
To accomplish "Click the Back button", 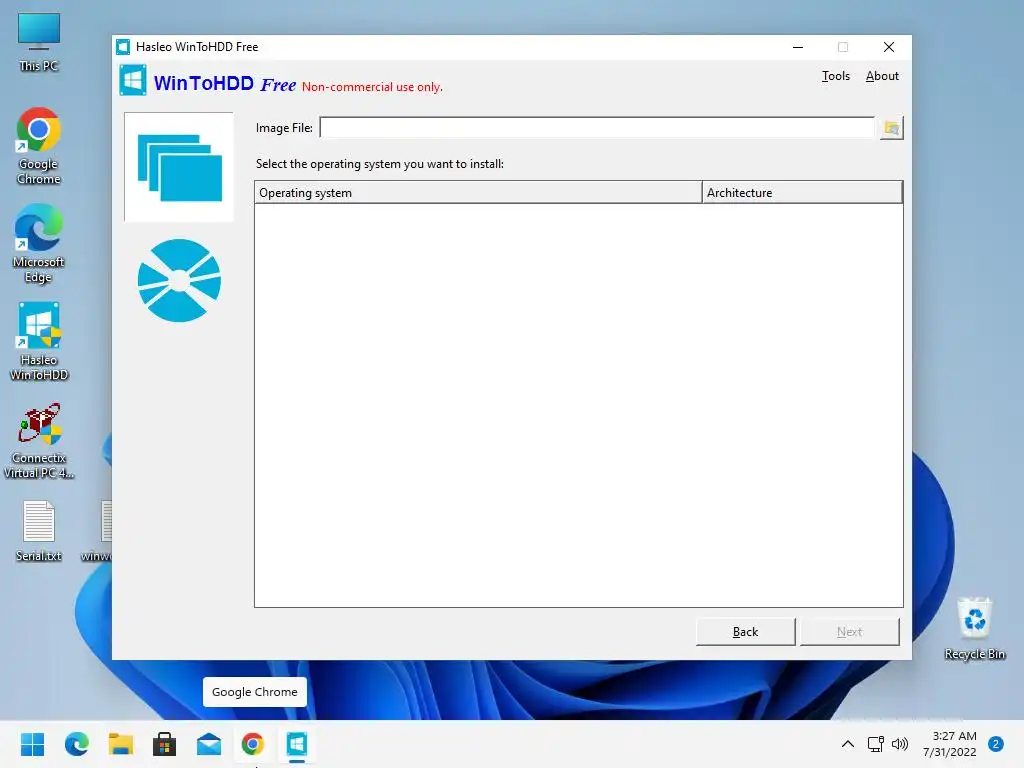I will point(745,632).
